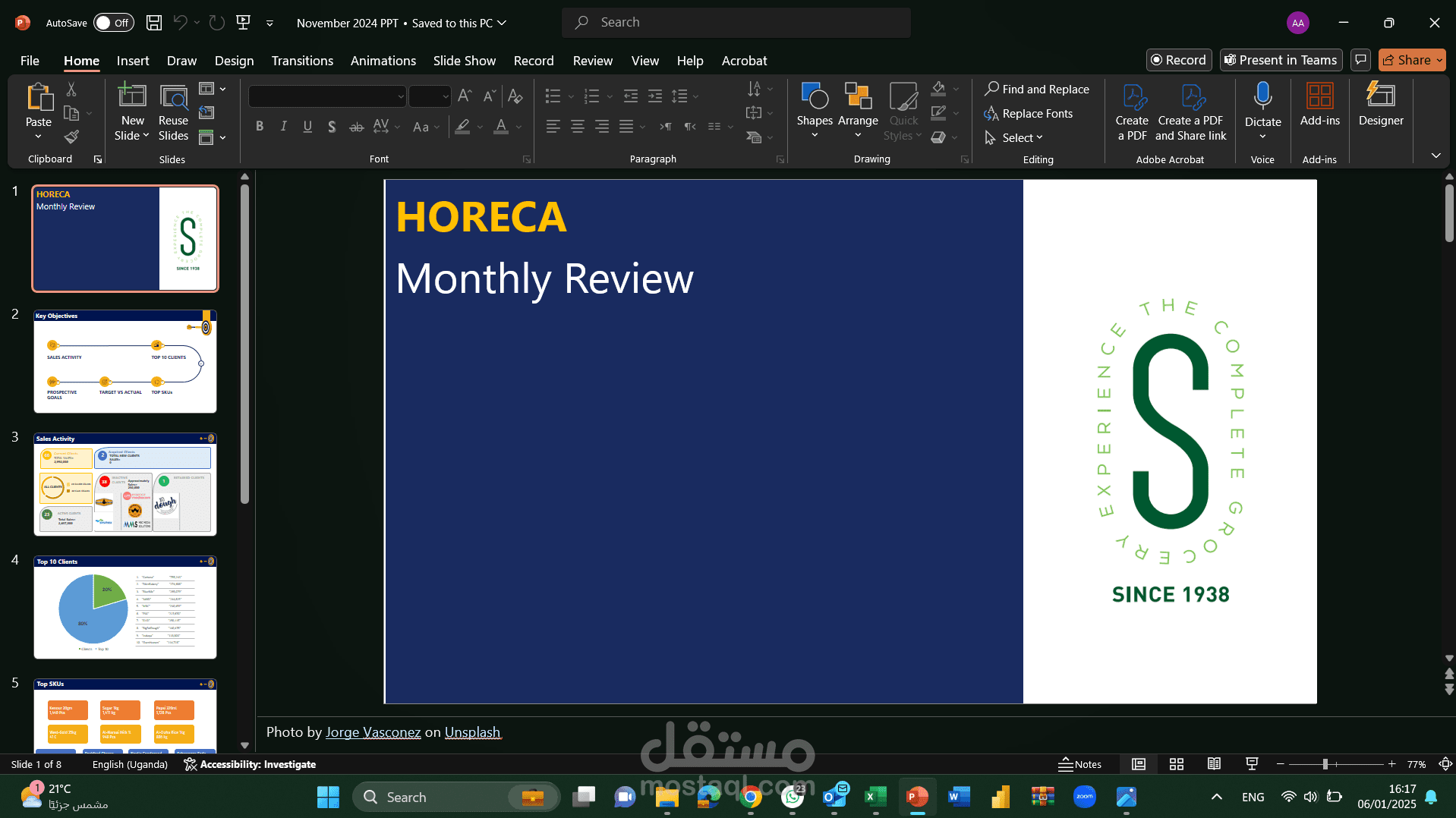This screenshot has width=1456, height=818.
Task: Toggle Strikethrough formatting
Action: [356, 127]
